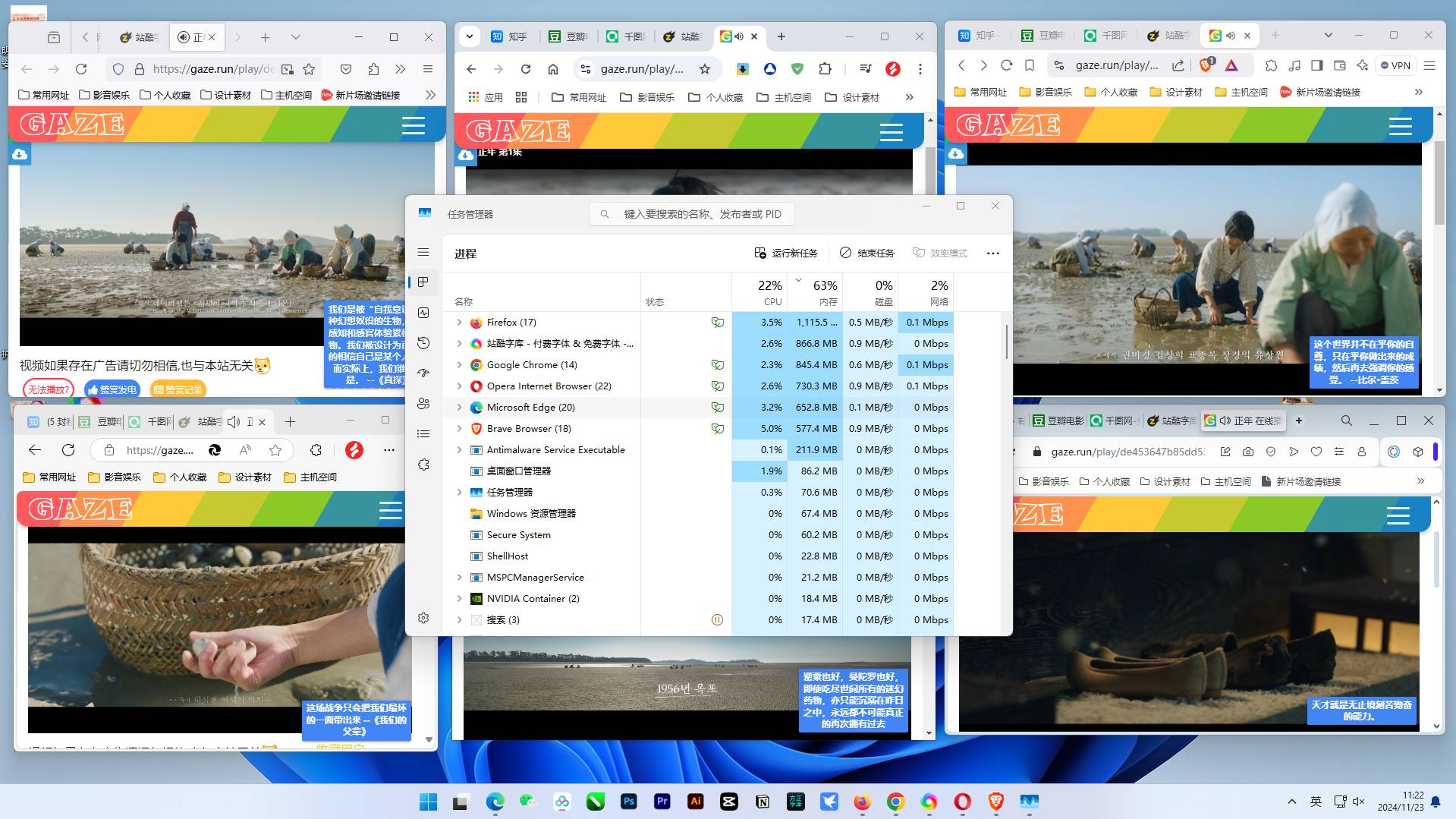Open Processes tab icon in Task Manager sidebar
The image size is (1456, 819).
(x=423, y=282)
